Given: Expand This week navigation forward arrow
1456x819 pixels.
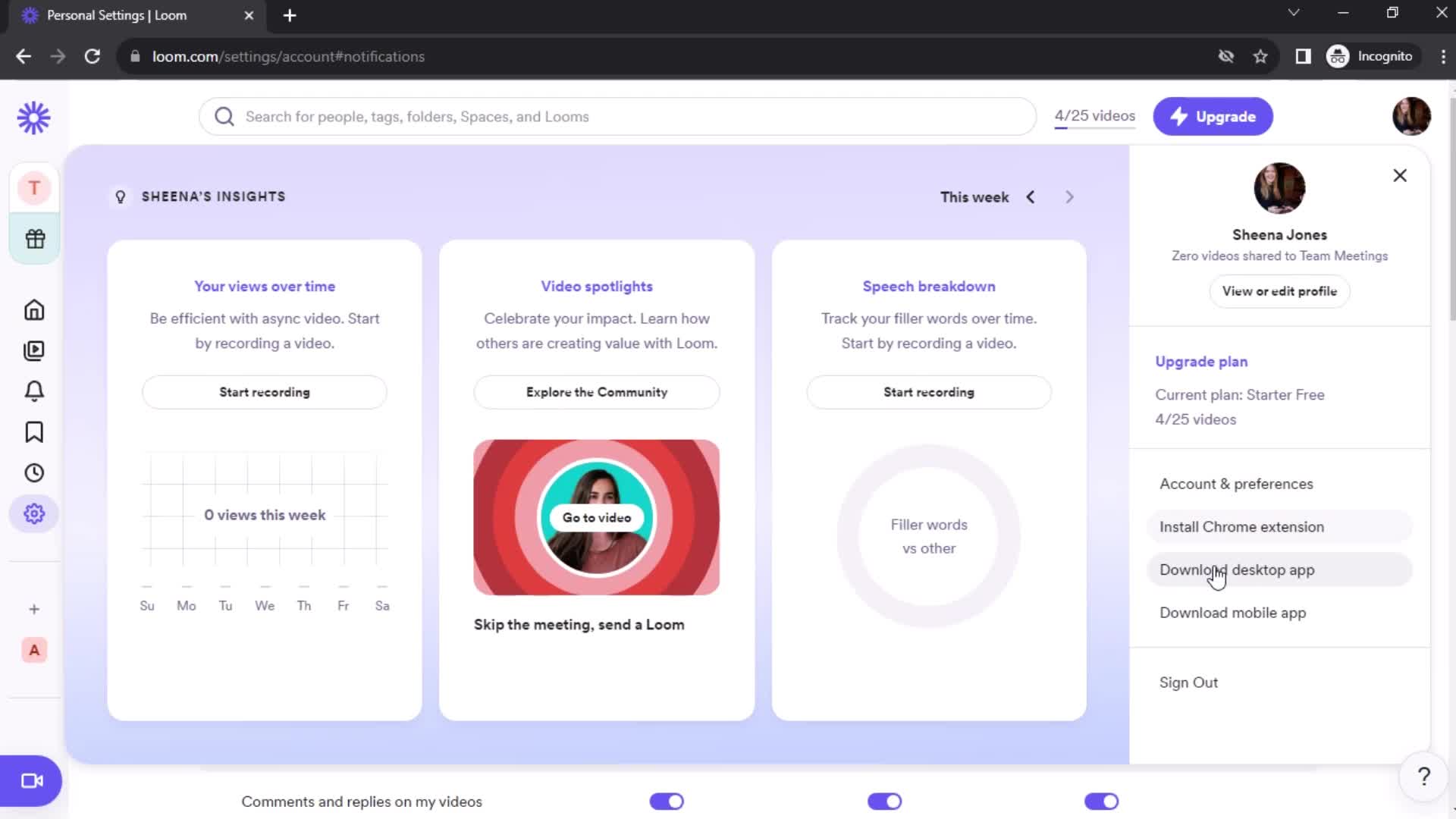Looking at the screenshot, I should 1068,197.
